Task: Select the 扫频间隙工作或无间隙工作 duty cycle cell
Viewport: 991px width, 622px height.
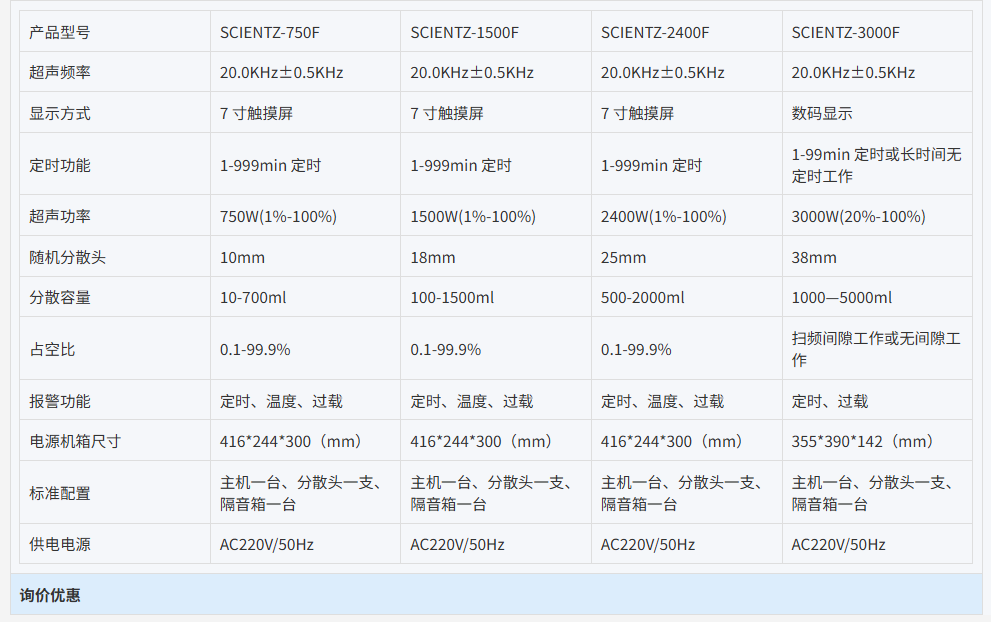Action: pyautogui.click(x=875, y=349)
